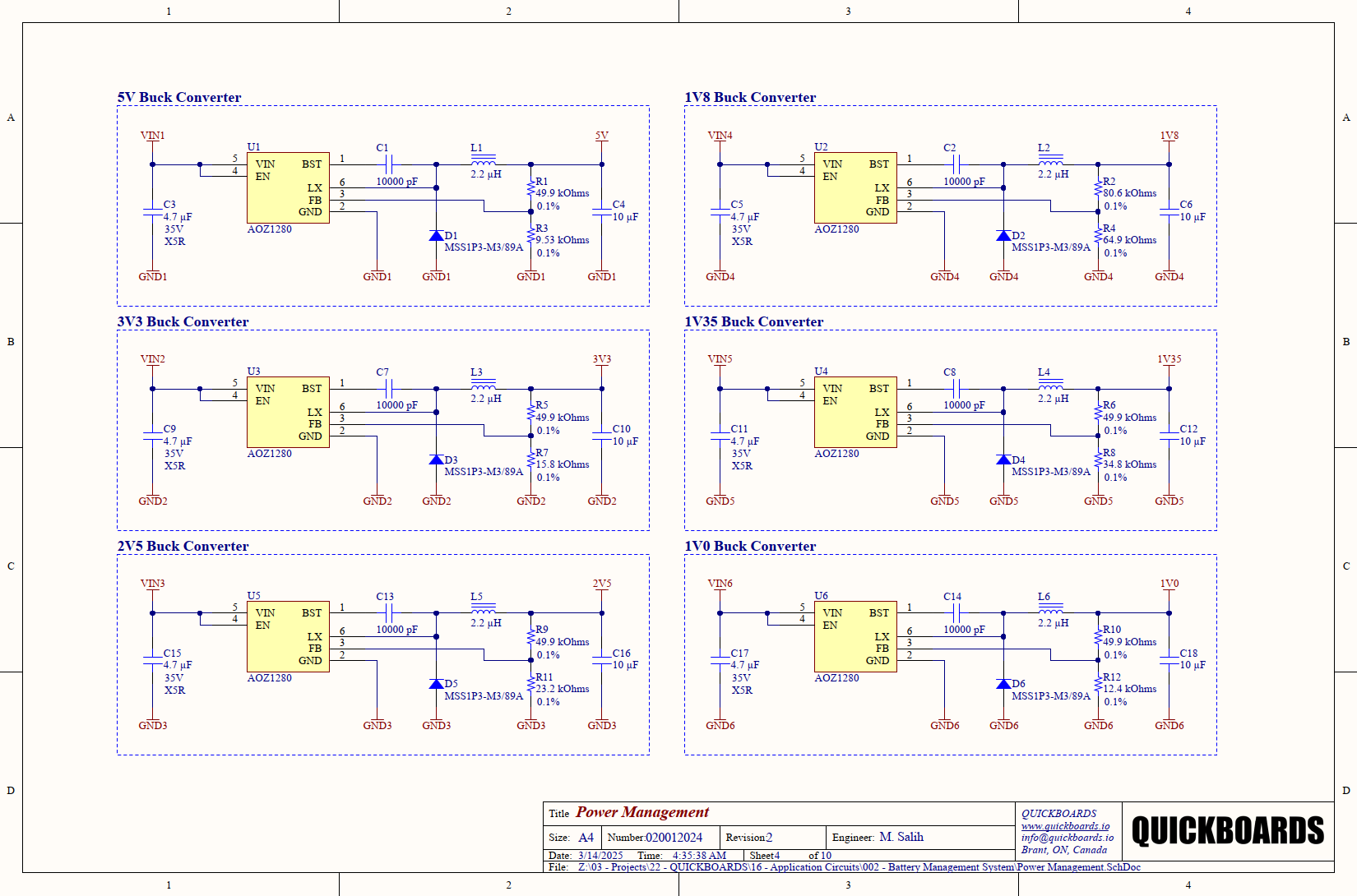
Task: Select resistor R4 symbol
Action: [x=1098, y=235]
